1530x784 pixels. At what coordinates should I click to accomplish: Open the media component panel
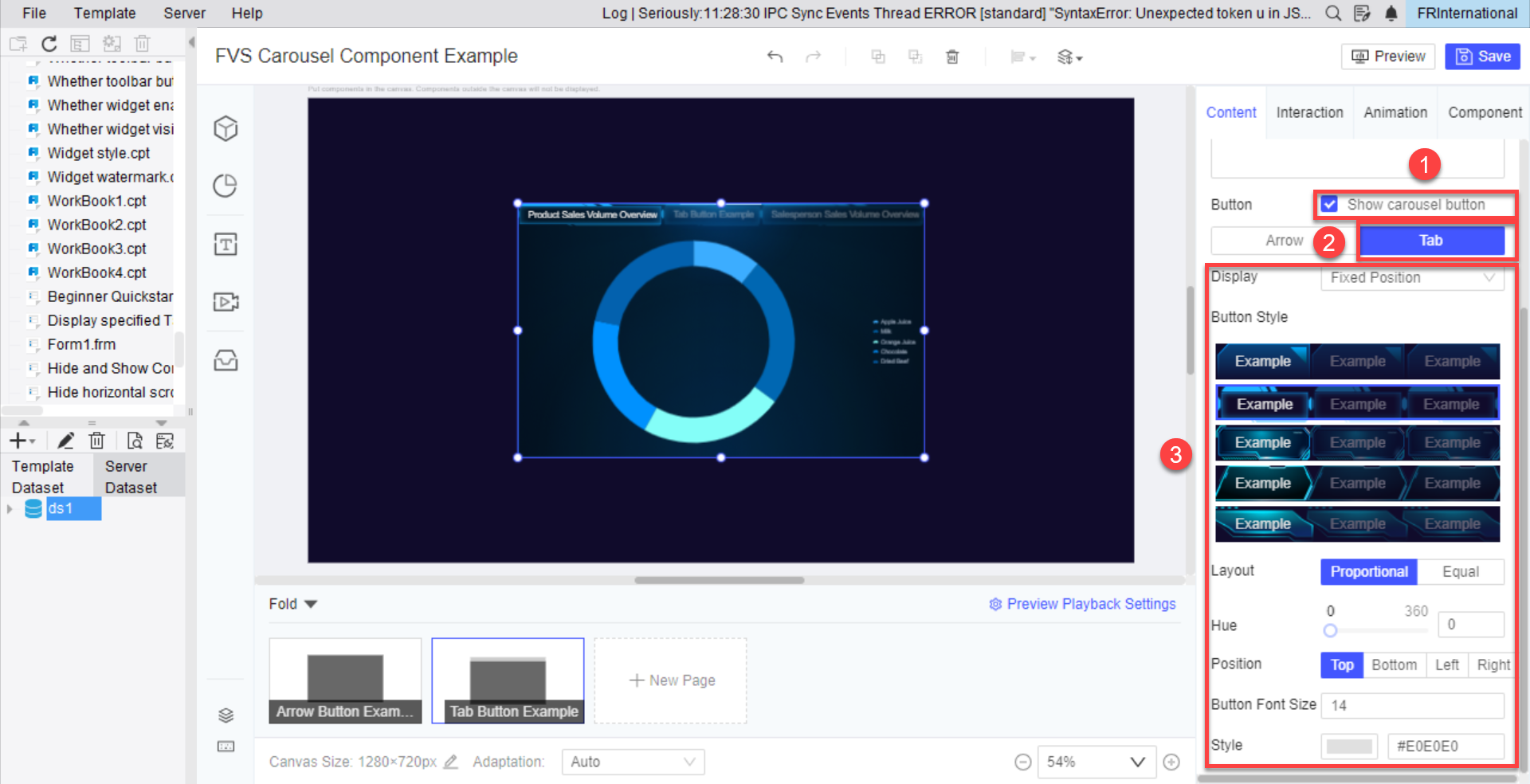coord(226,302)
